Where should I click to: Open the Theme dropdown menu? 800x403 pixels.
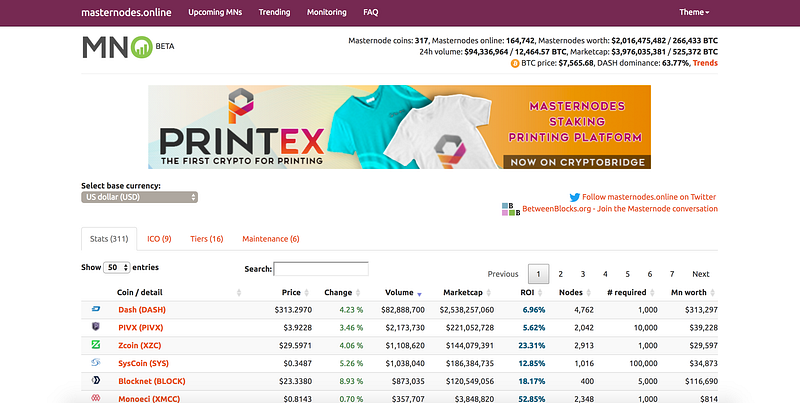coord(694,12)
